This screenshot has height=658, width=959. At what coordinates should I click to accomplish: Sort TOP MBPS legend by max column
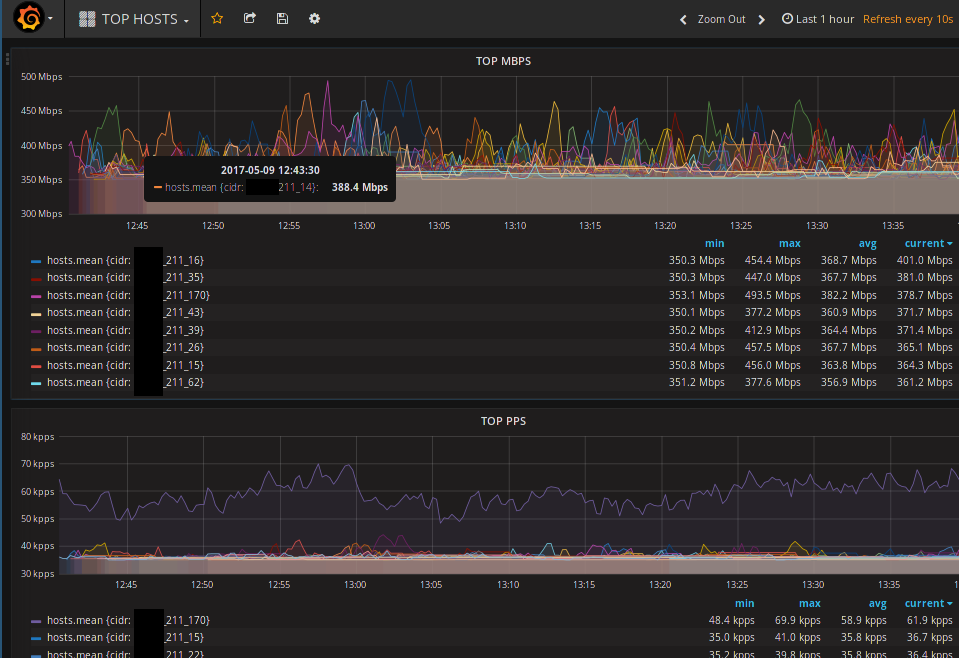click(x=789, y=243)
